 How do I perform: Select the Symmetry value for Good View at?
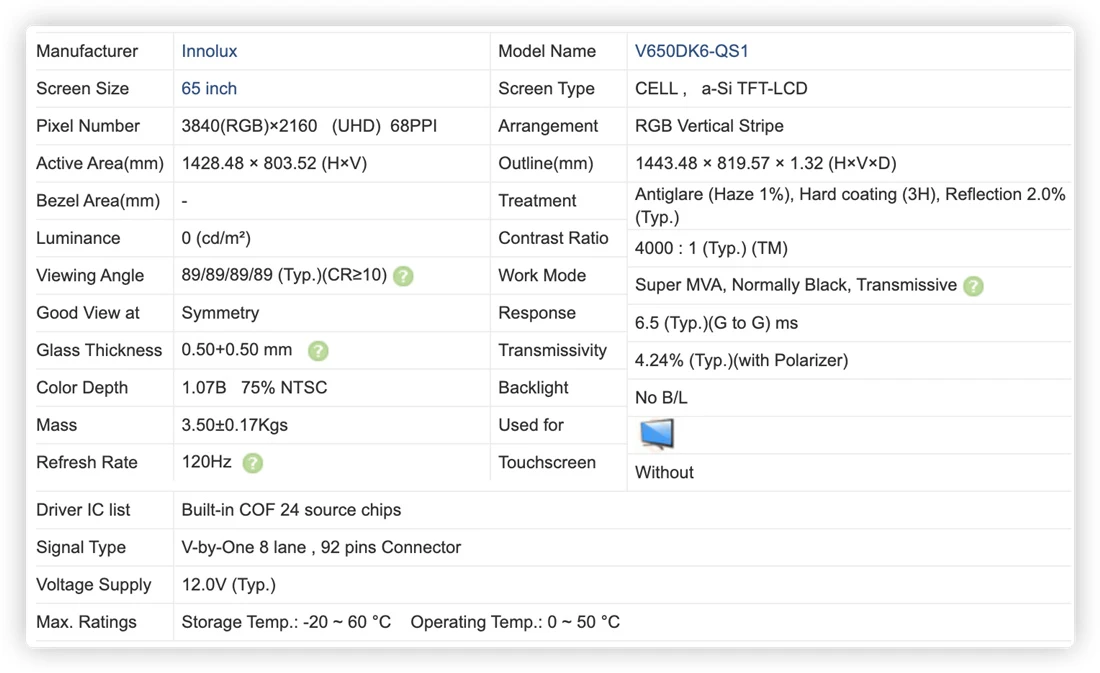220,313
